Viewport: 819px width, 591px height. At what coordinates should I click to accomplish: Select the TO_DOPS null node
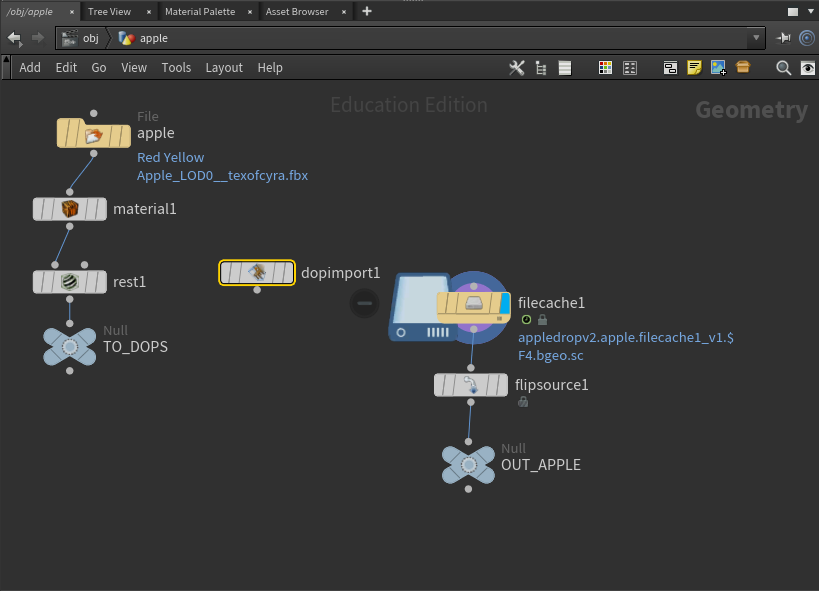(x=69, y=346)
